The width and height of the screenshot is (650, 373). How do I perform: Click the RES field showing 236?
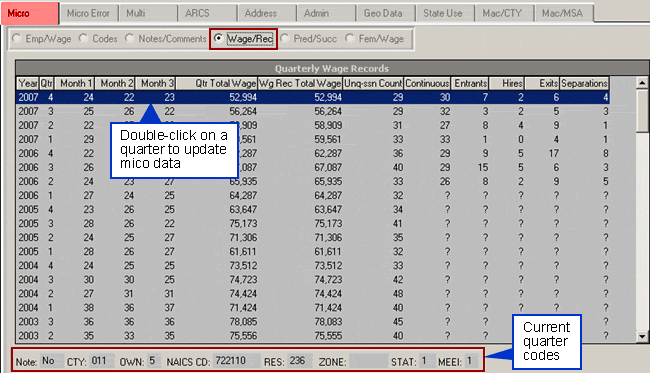(300, 361)
